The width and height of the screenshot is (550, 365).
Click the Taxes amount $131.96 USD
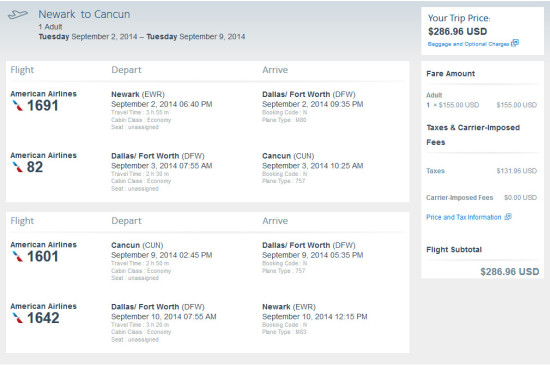(x=517, y=171)
